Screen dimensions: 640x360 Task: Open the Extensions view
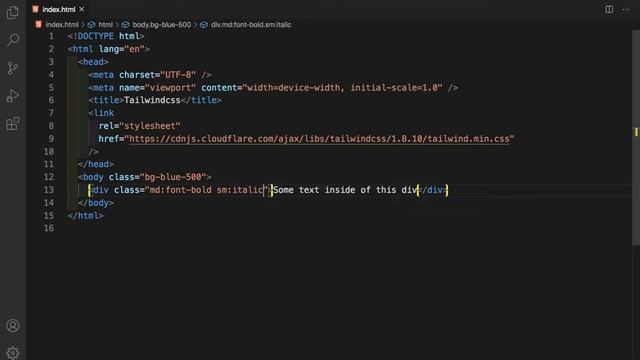click(13, 123)
